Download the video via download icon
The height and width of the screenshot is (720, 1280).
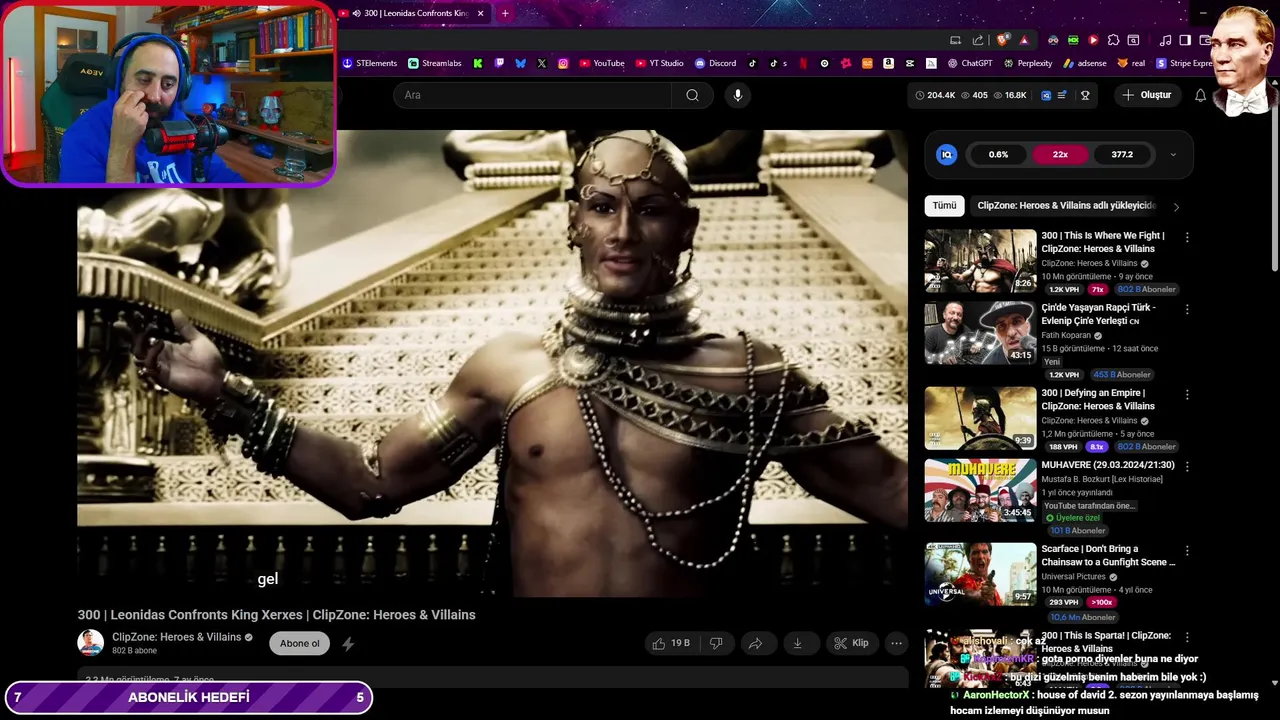tap(797, 643)
